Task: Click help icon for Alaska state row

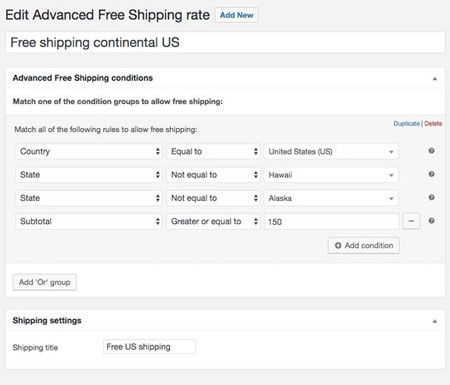Action: [431, 198]
